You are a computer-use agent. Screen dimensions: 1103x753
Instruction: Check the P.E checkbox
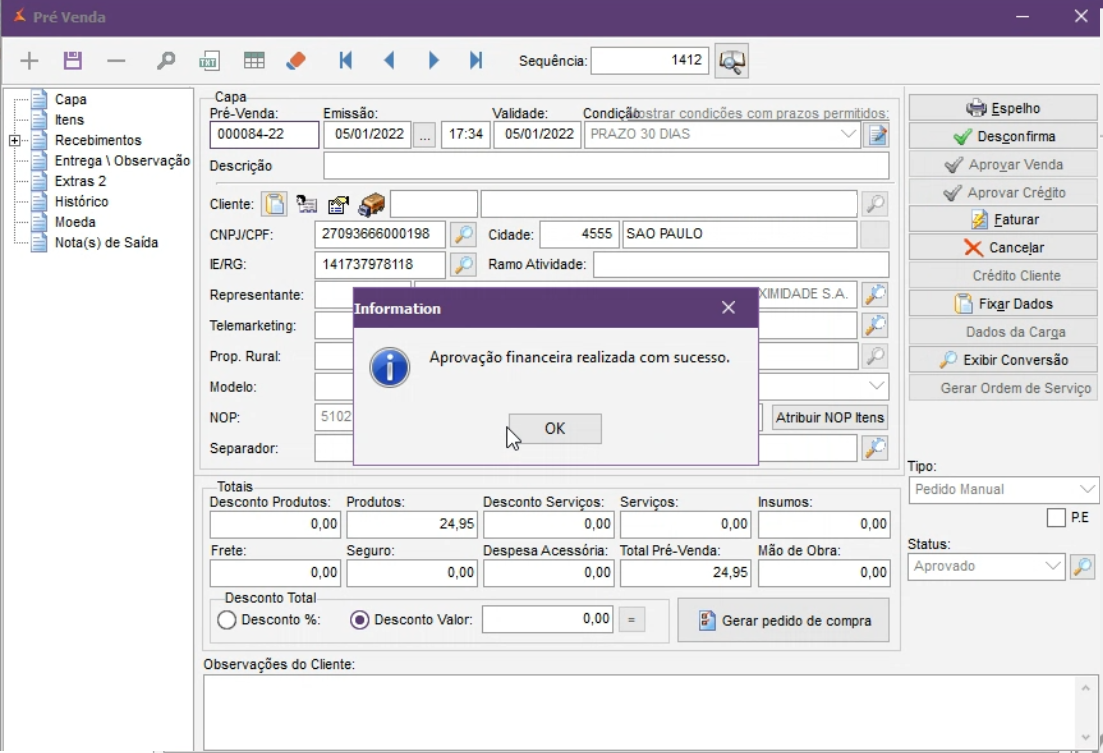pos(1056,518)
